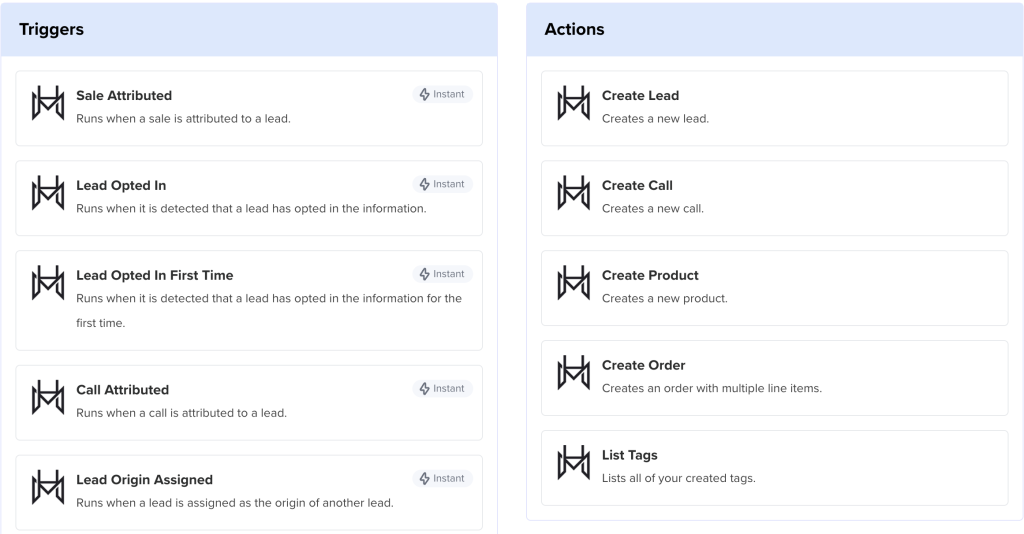Open the Create Order action title
Viewport: 1024px width, 534px height.
coord(643,366)
